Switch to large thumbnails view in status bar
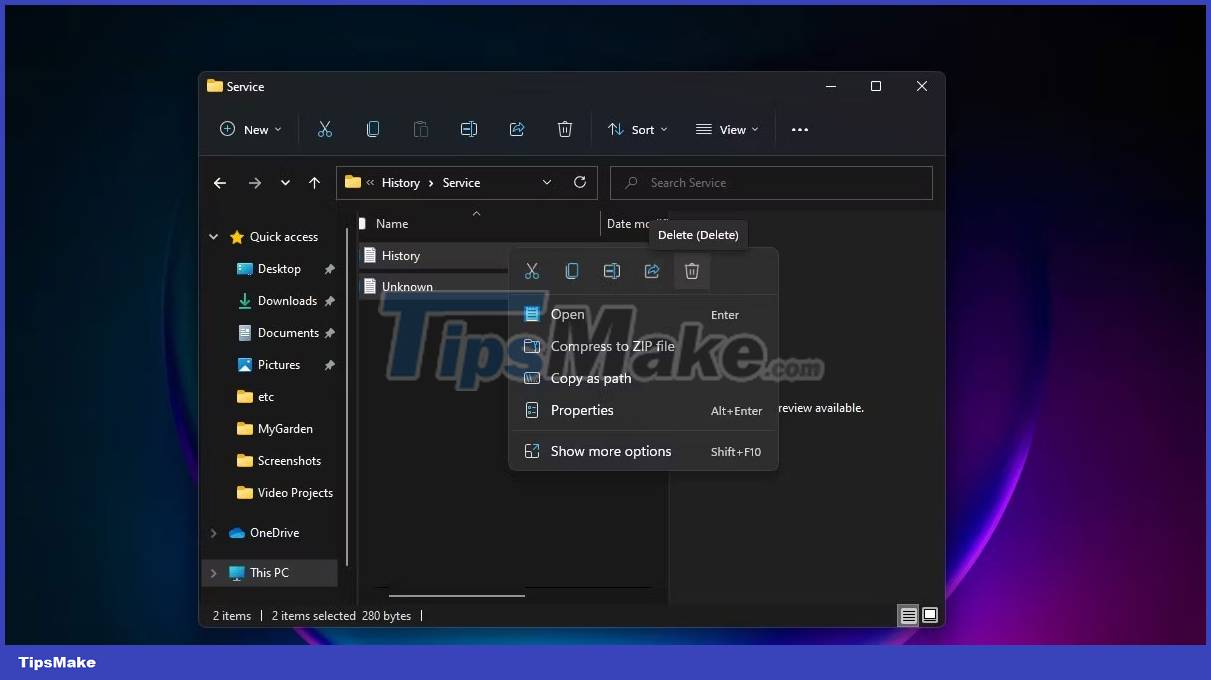This screenshot has height=680, width=1211. pos(930,615)
